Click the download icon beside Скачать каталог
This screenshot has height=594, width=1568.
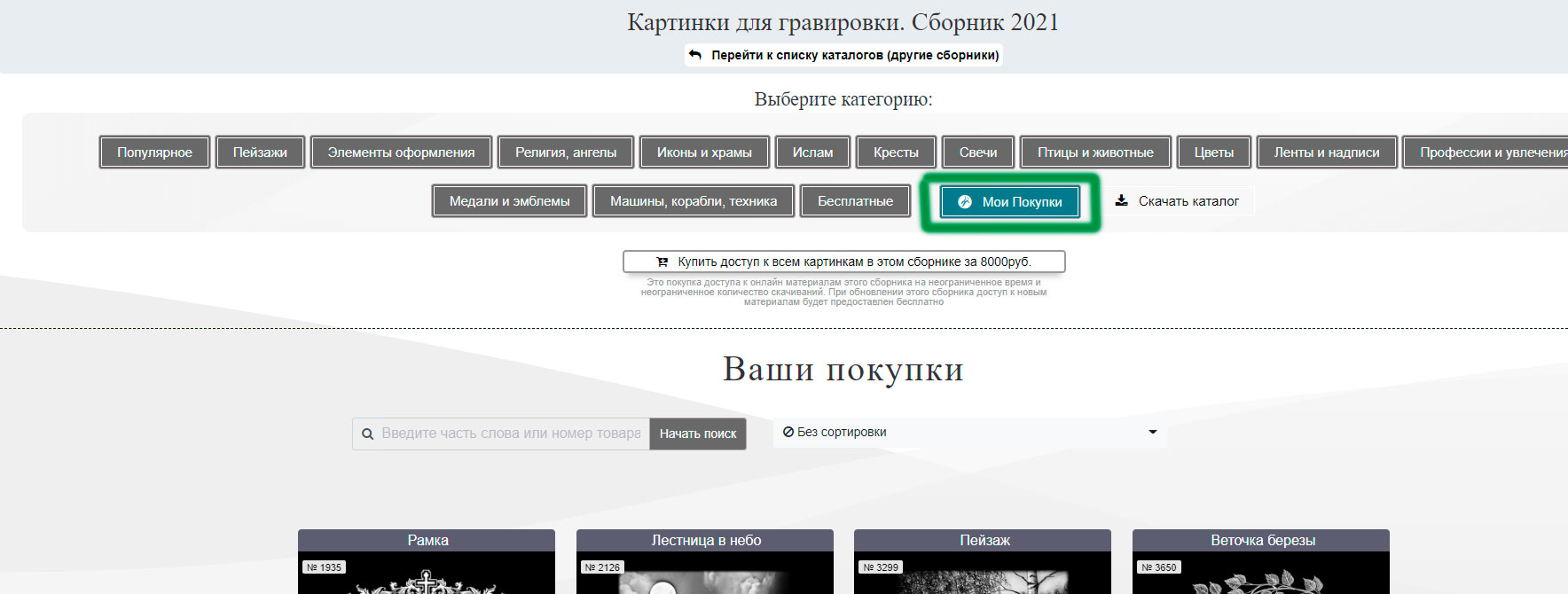click(x=1122, y=200)
